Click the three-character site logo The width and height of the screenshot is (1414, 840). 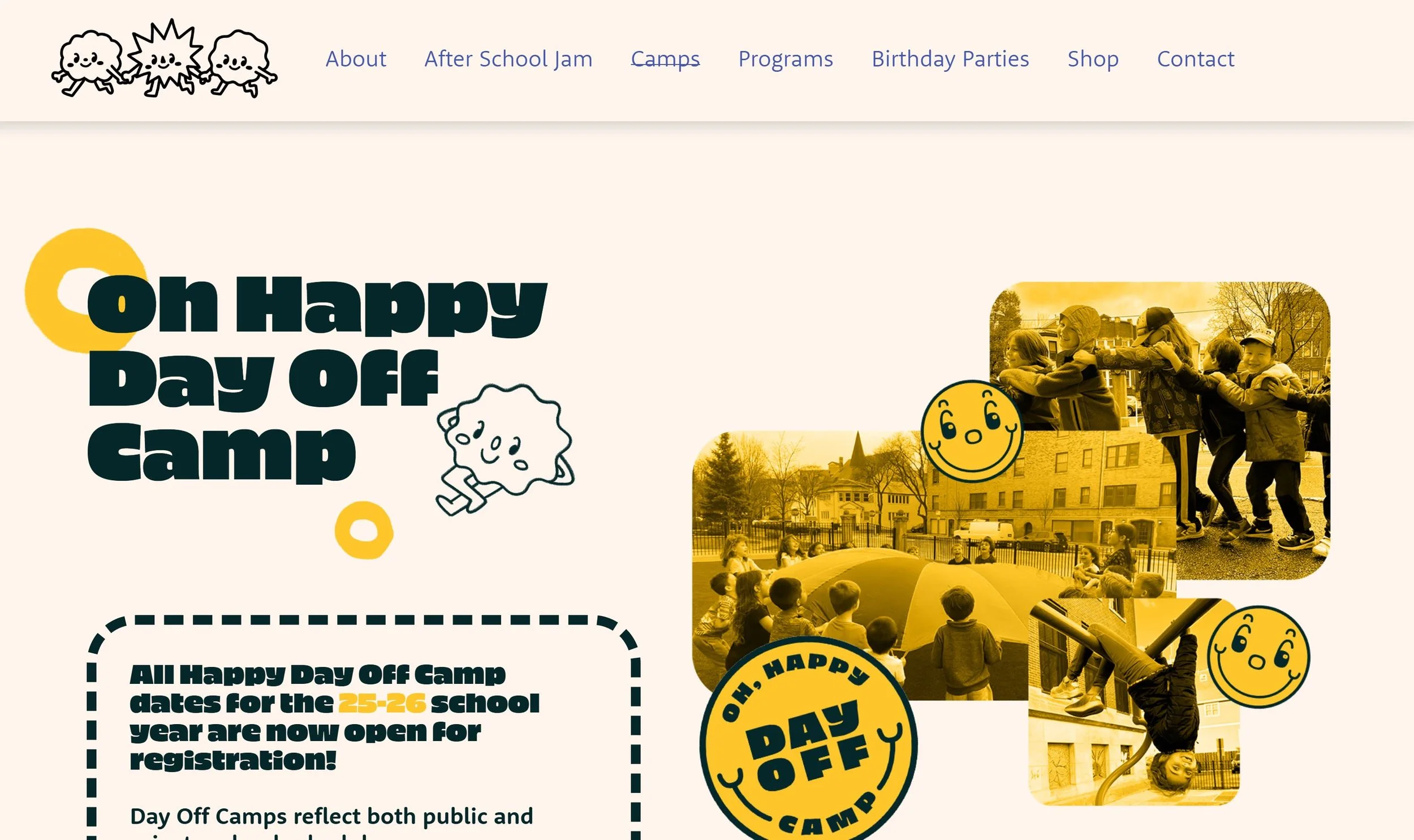(165, 58)
